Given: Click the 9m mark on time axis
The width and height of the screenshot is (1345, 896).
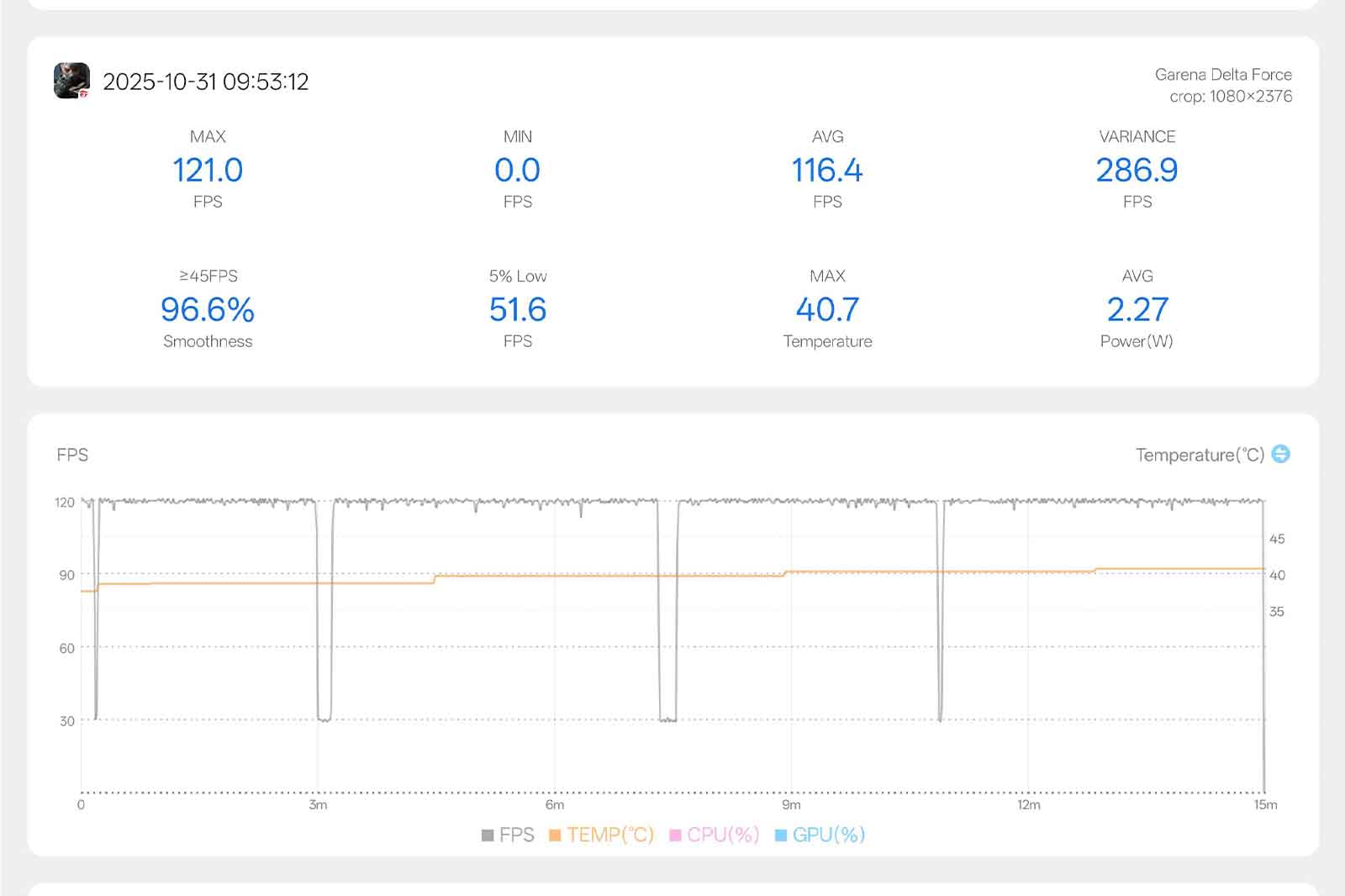Looking at the screenshot, I should [791, 804].
